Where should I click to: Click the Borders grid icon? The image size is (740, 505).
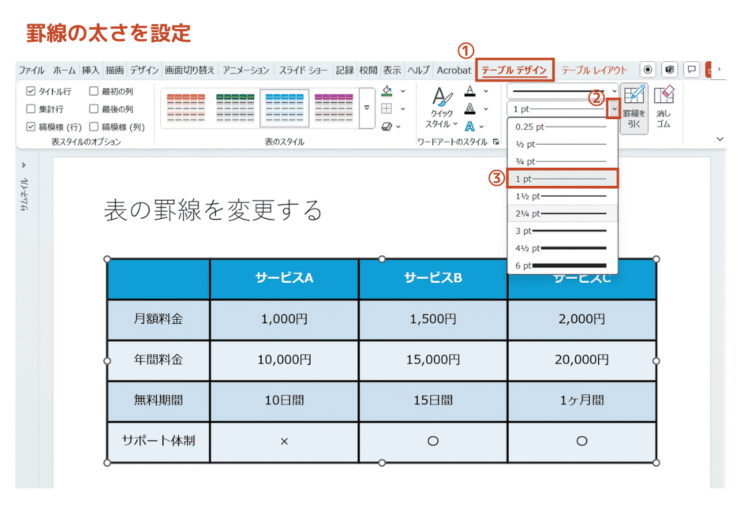(x=387, y=109)
